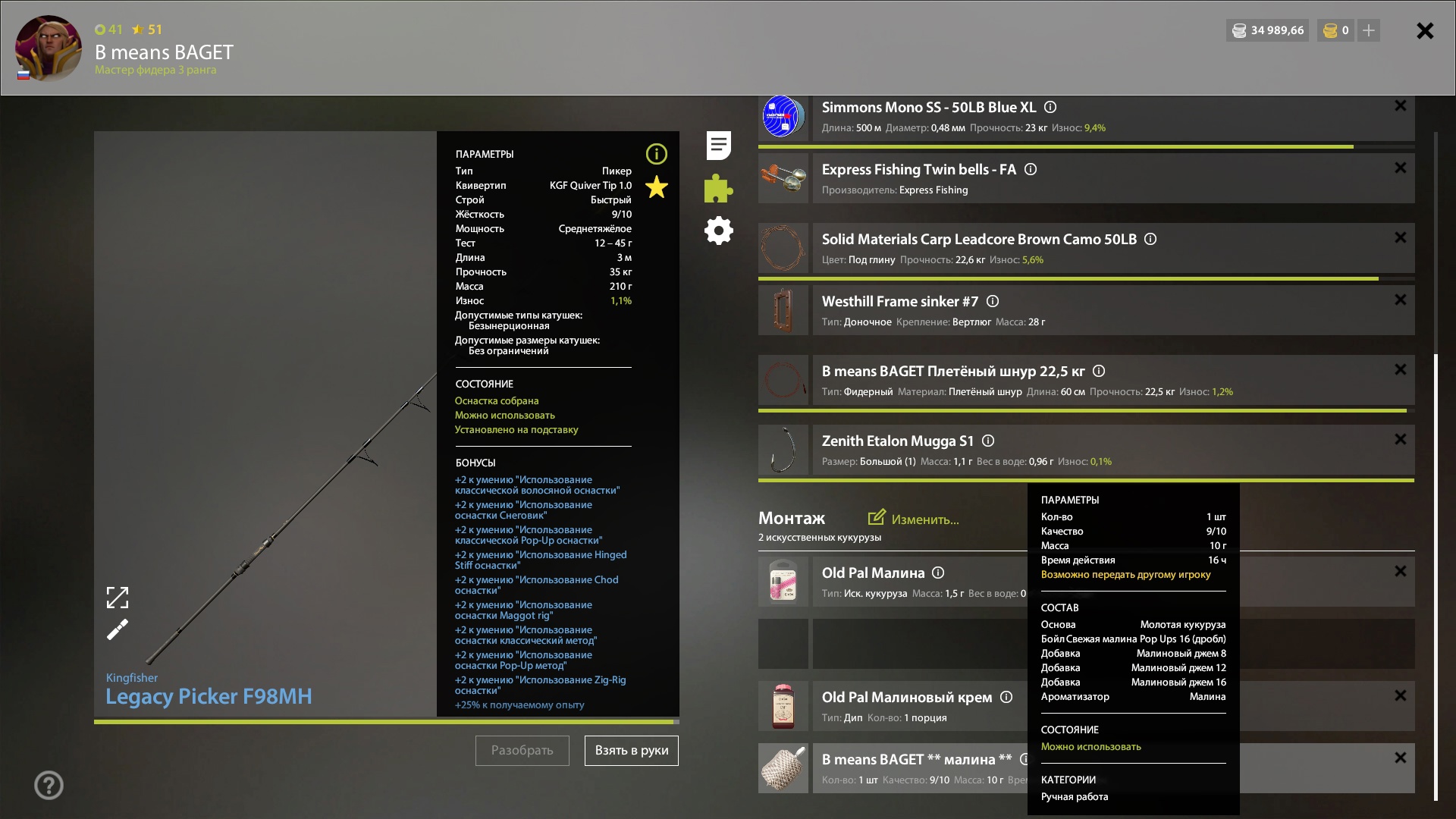Image resolution: width=1456 pixels, height=819 pixels.
Task: Show info for Simmons Mono SS line
Action: pyautogui.click(x=1050, y=107)
